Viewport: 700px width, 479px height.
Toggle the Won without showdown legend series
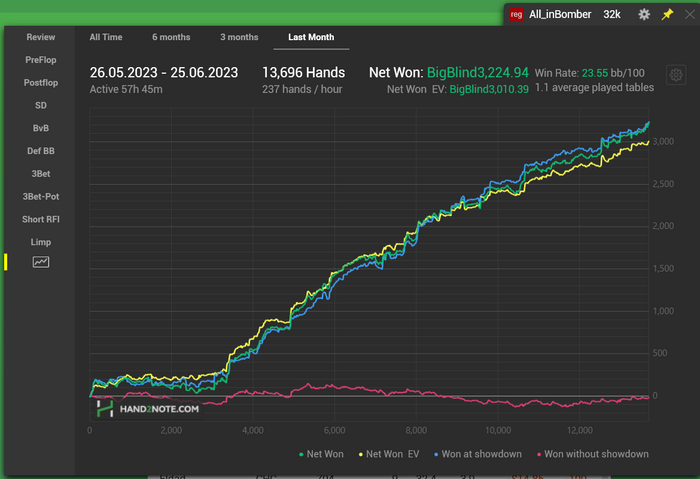coord(593,454)
